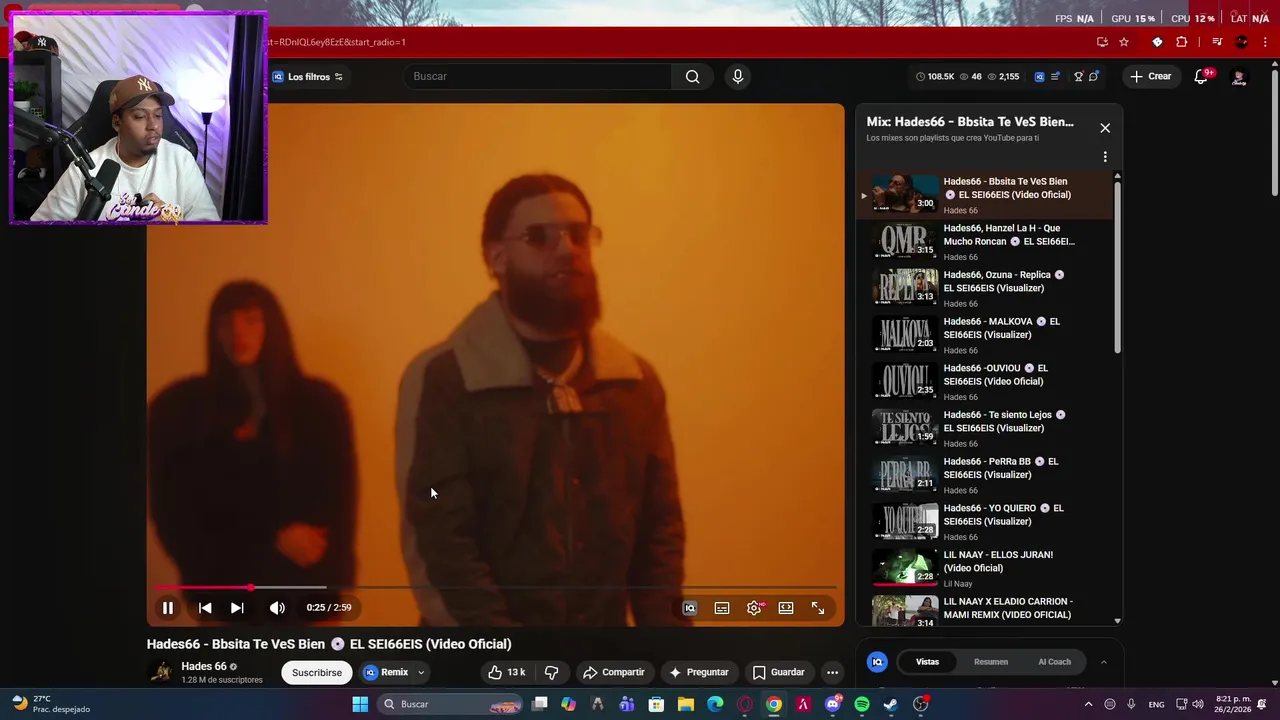Open Hades 66 channel link
Viewport: 1280px width, 720px height.
tap(204, 666)
